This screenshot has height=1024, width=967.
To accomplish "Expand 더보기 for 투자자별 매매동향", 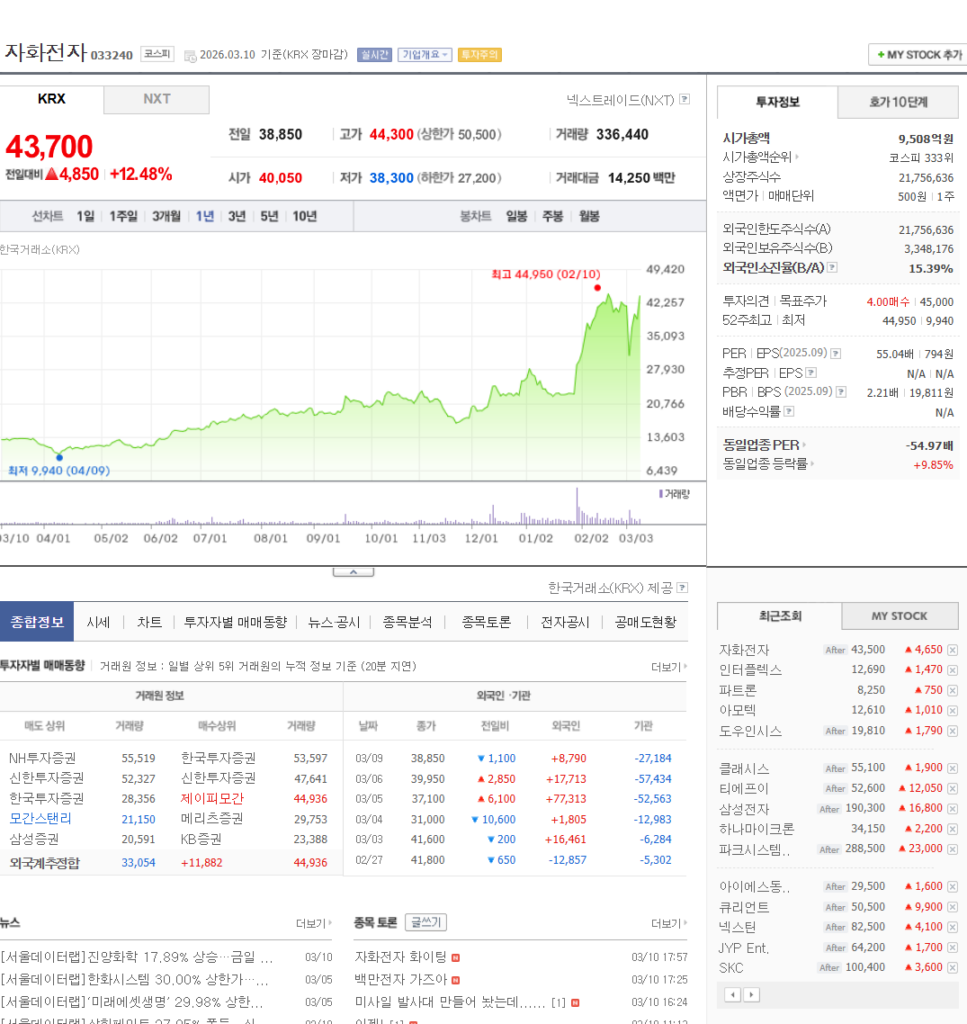I will click(668, 666).
